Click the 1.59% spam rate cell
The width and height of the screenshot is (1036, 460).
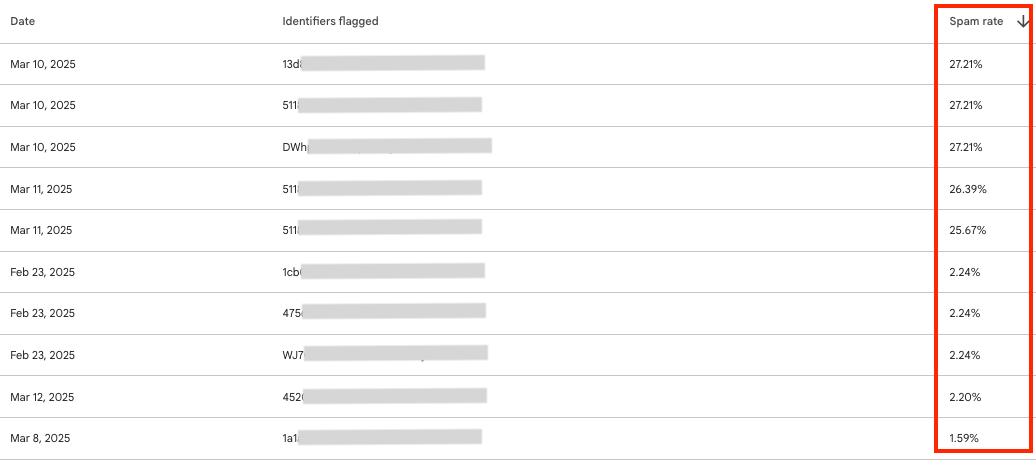click(964, 438)
